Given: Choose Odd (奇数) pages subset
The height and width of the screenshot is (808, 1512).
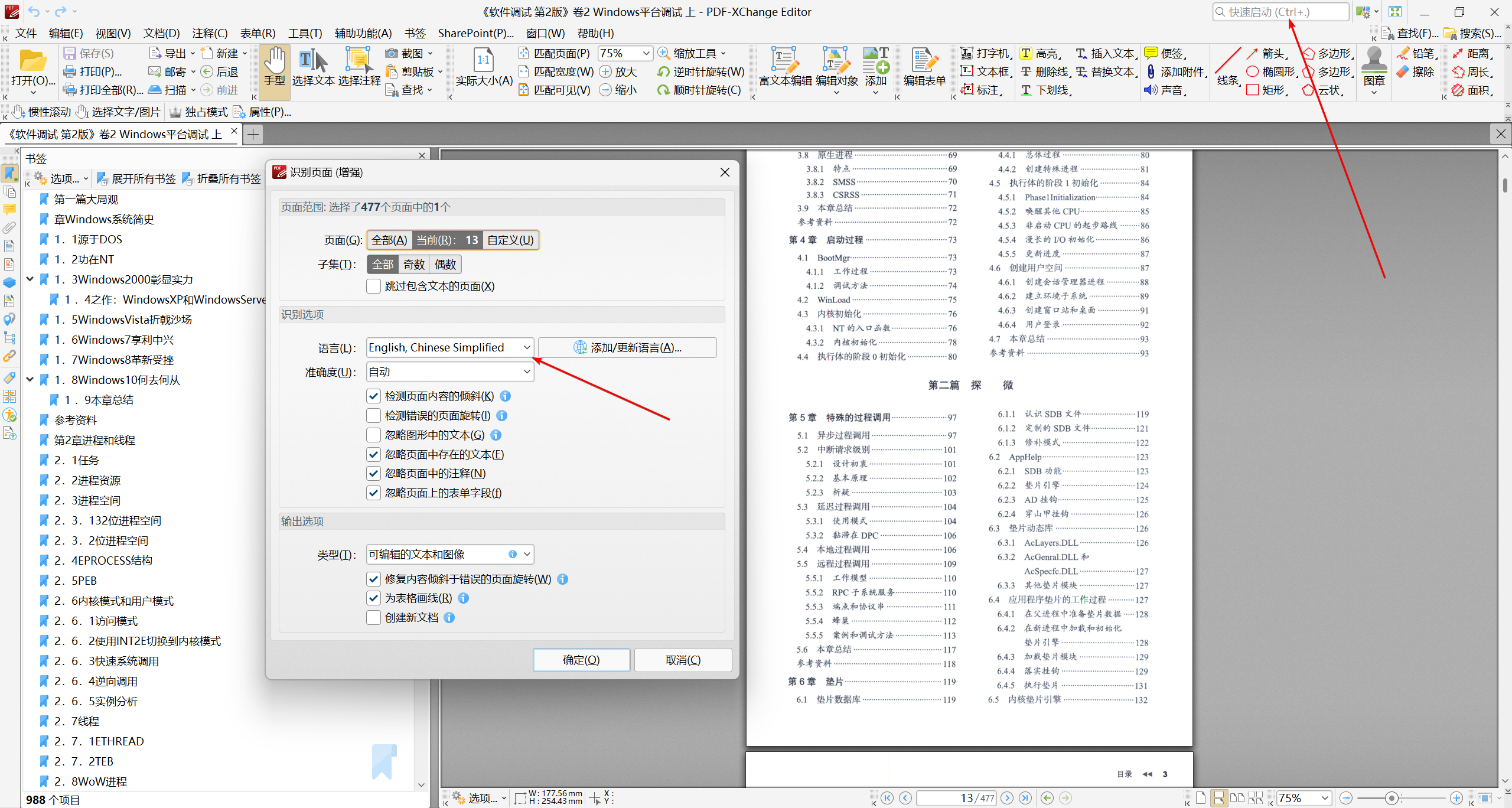Looking at the screenshot, I should point(414,264).
